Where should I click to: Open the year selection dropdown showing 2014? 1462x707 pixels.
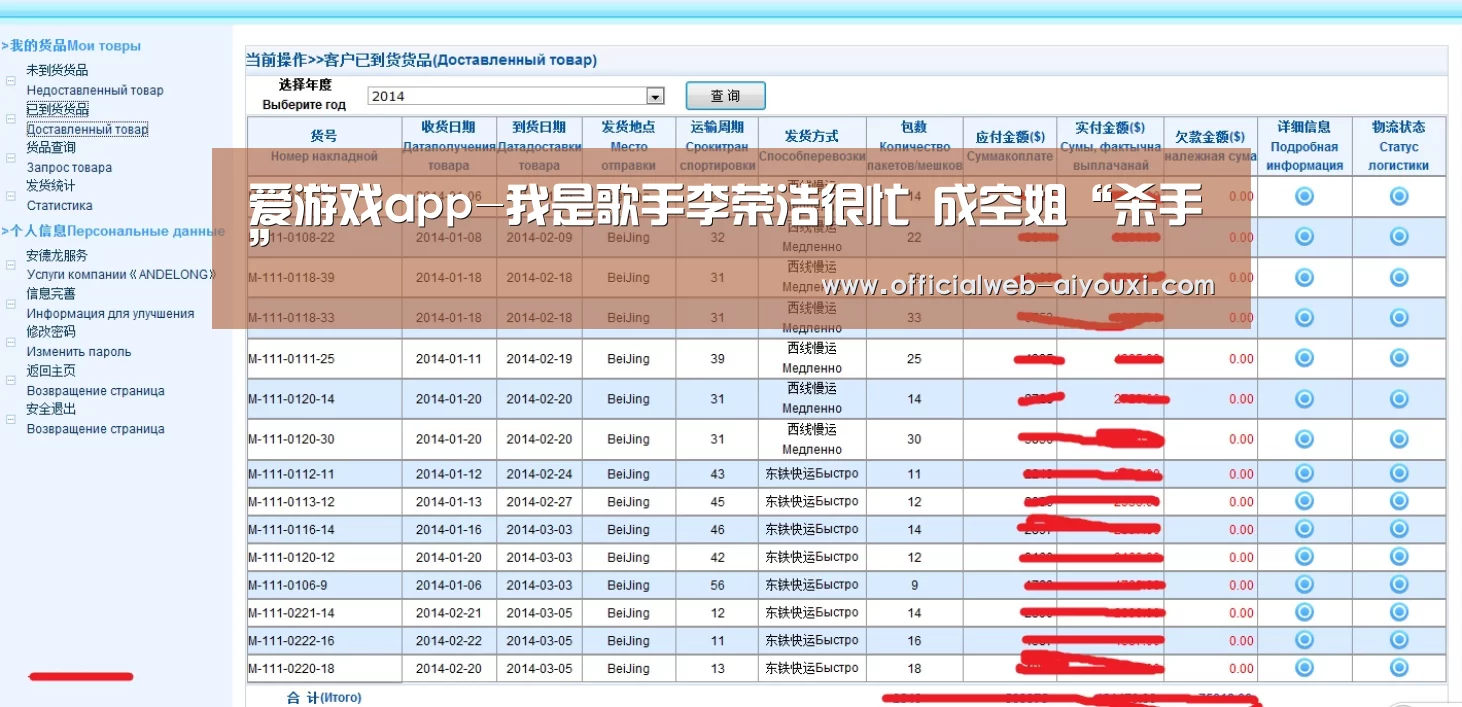516,96
